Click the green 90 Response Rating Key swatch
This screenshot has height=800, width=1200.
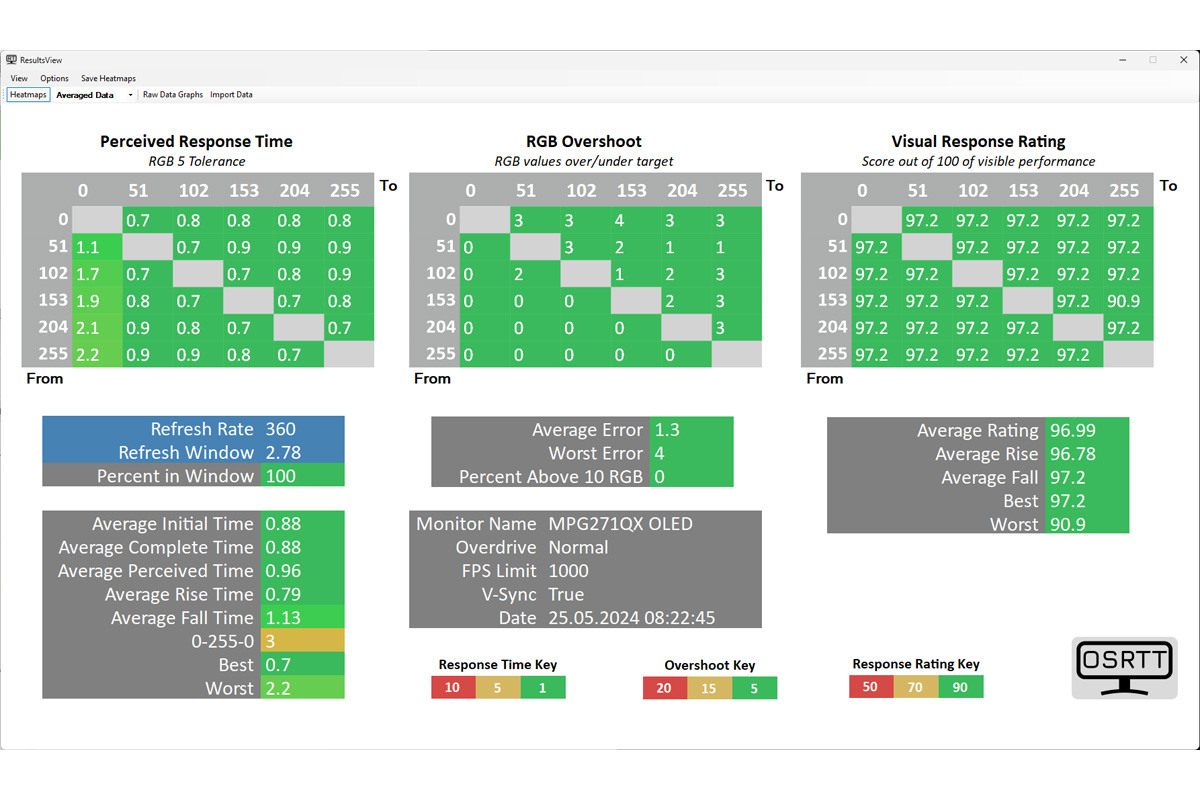point(960,687)
